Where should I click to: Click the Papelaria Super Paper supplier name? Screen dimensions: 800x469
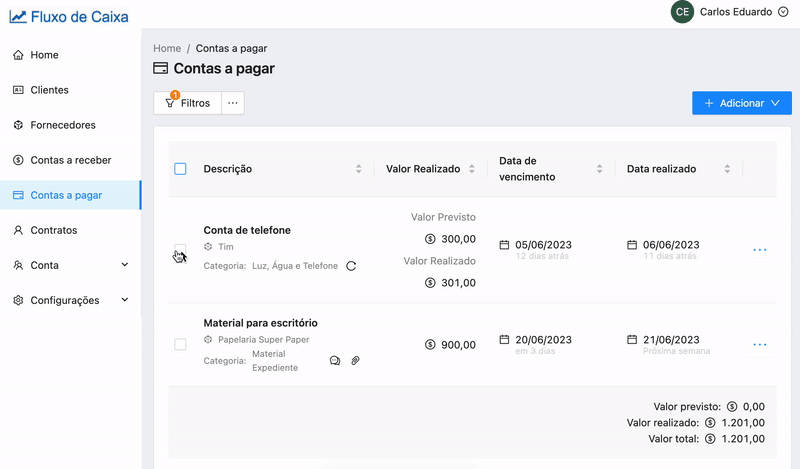(264, 339)
